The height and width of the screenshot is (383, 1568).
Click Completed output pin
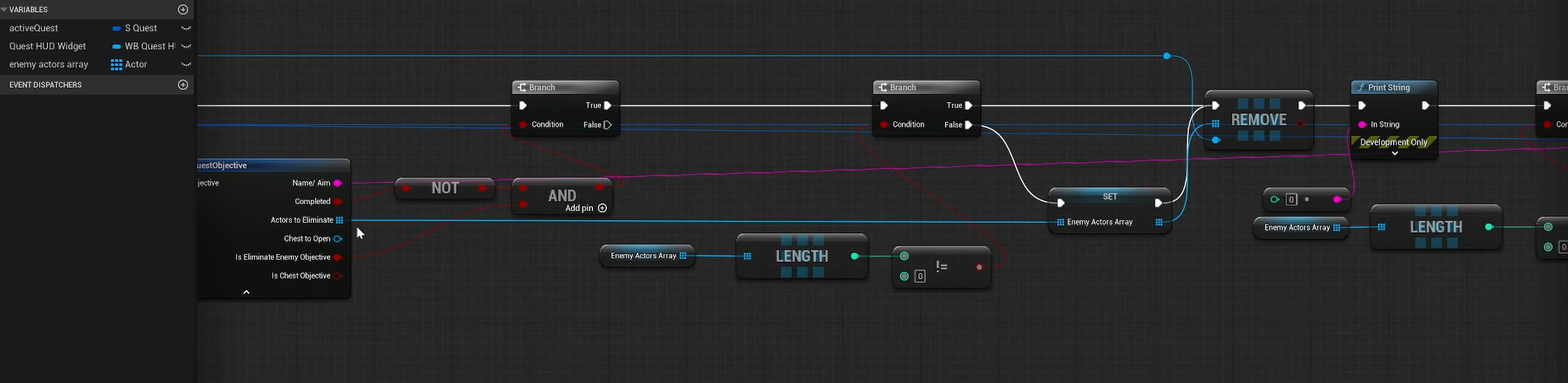[338, 202]
